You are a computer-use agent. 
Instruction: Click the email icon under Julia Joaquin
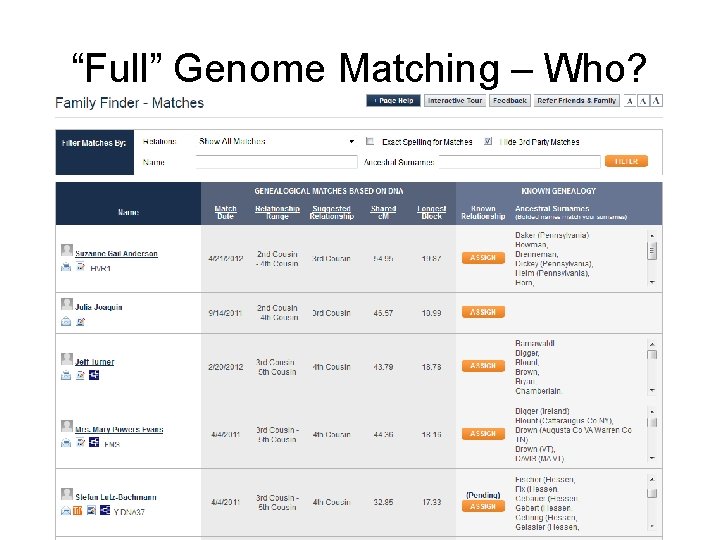coord(66,321)
